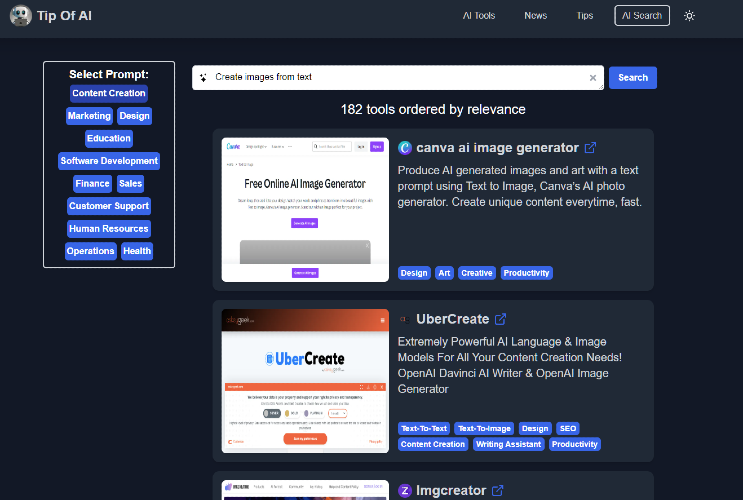Click the UberCreate description starting 'Extremely Powerful AI'

[x=510, y=365]
